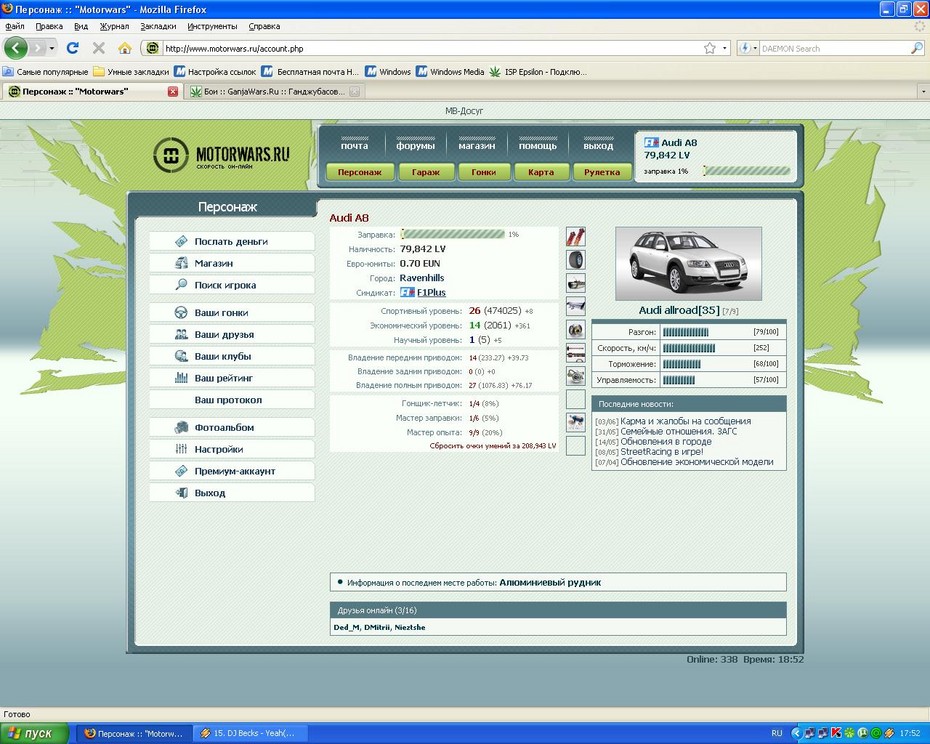Screen dimensions: 930x744
Task: Click the Разгон stat bar
Action: click(x=686, y=332)
